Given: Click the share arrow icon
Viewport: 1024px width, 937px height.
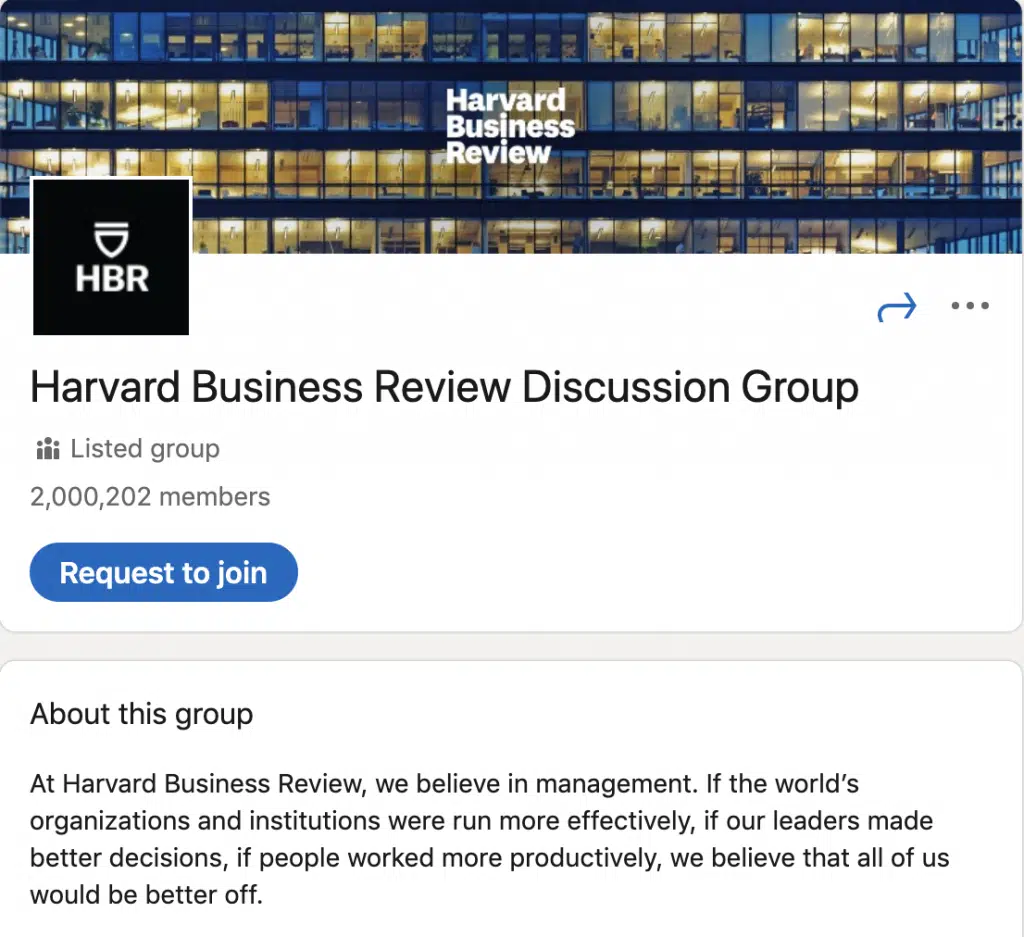Looking at the screenshot, I should coord(897,307).
